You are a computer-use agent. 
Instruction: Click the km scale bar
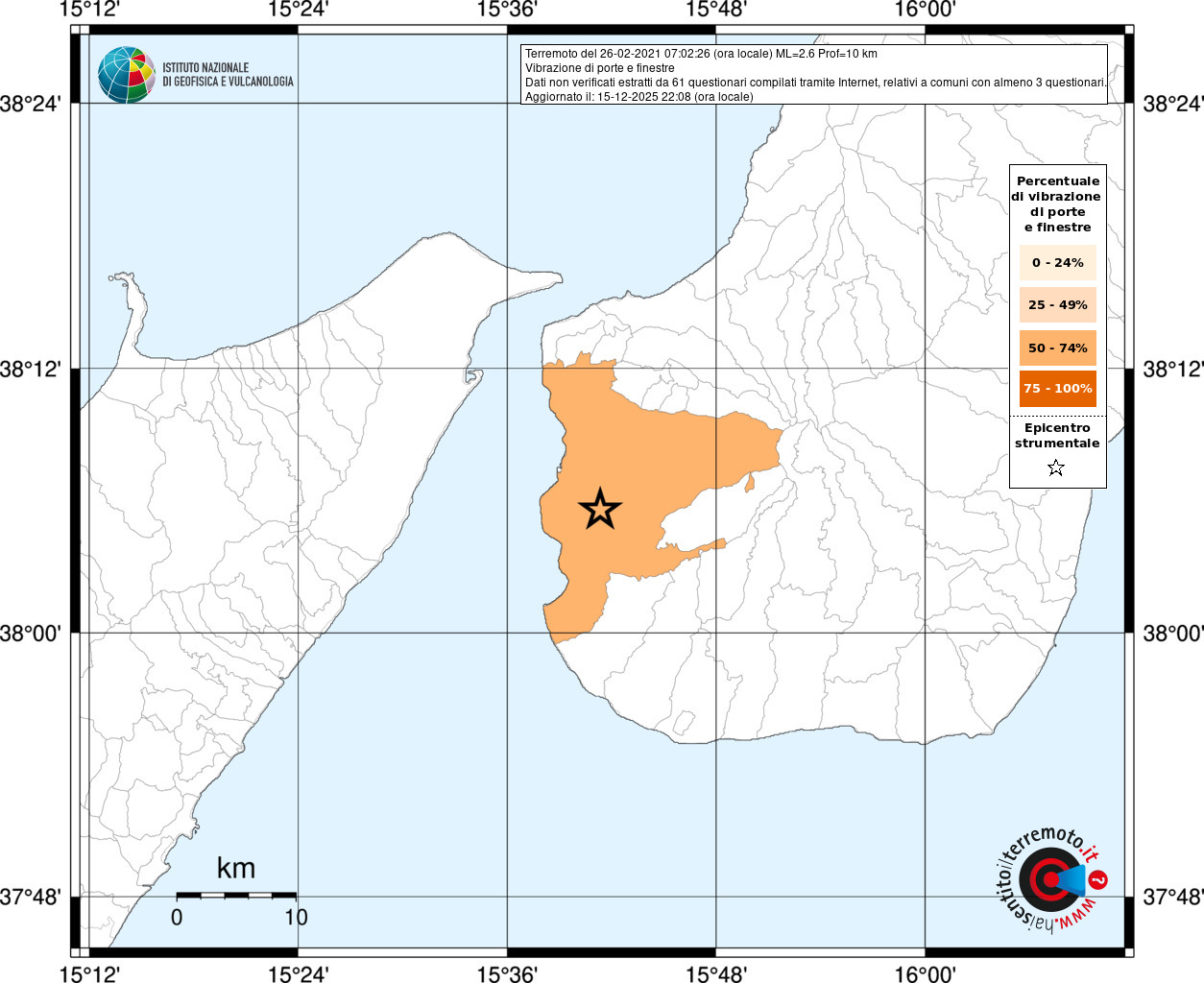[x=236, y=895]
